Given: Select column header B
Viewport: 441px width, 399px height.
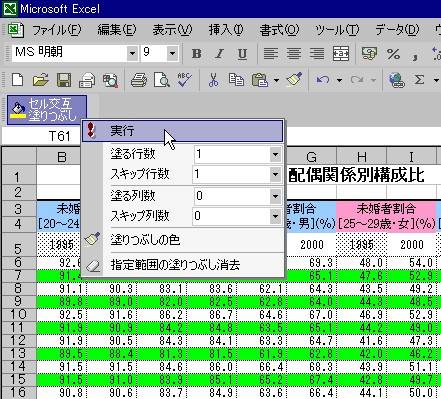Looking at the screenshot, I should (62, 156).
